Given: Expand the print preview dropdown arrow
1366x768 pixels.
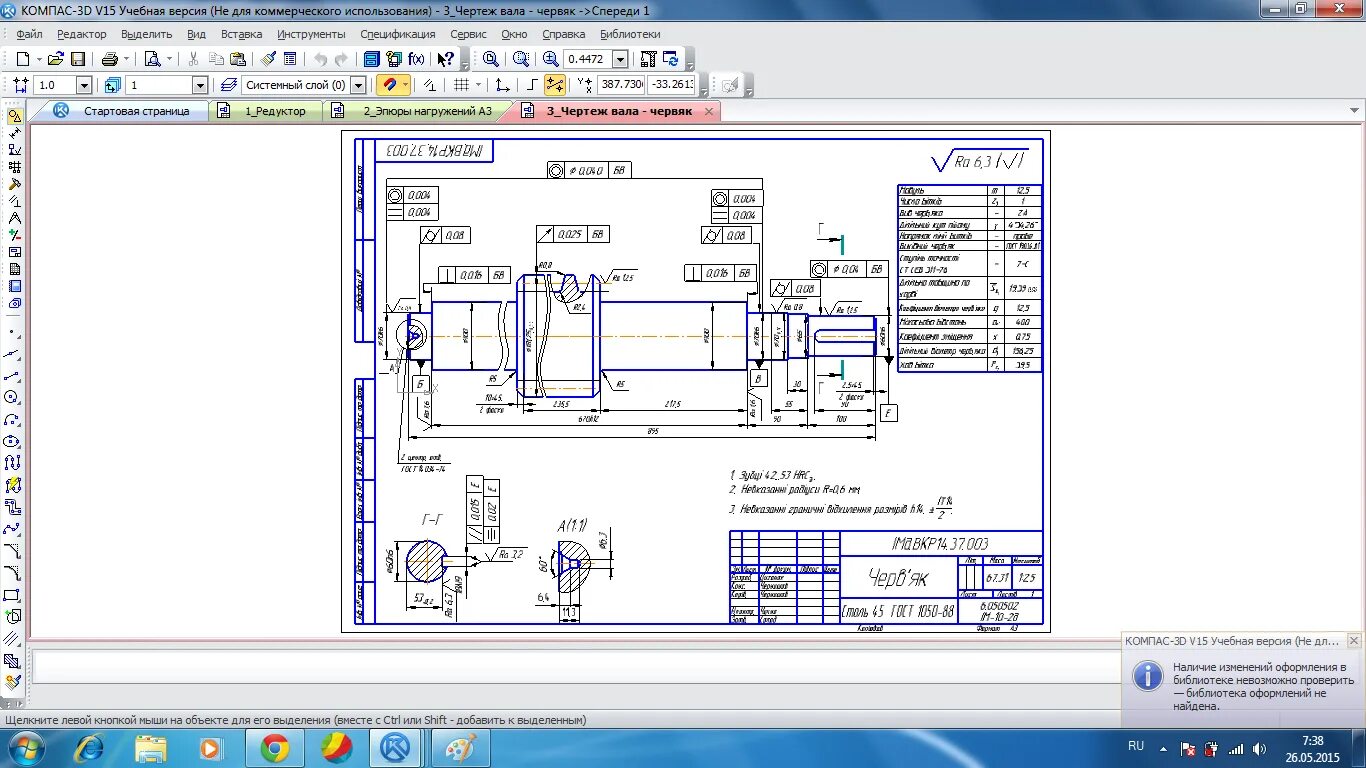Looking at the screenshot, I should click(x=169, y=59).
